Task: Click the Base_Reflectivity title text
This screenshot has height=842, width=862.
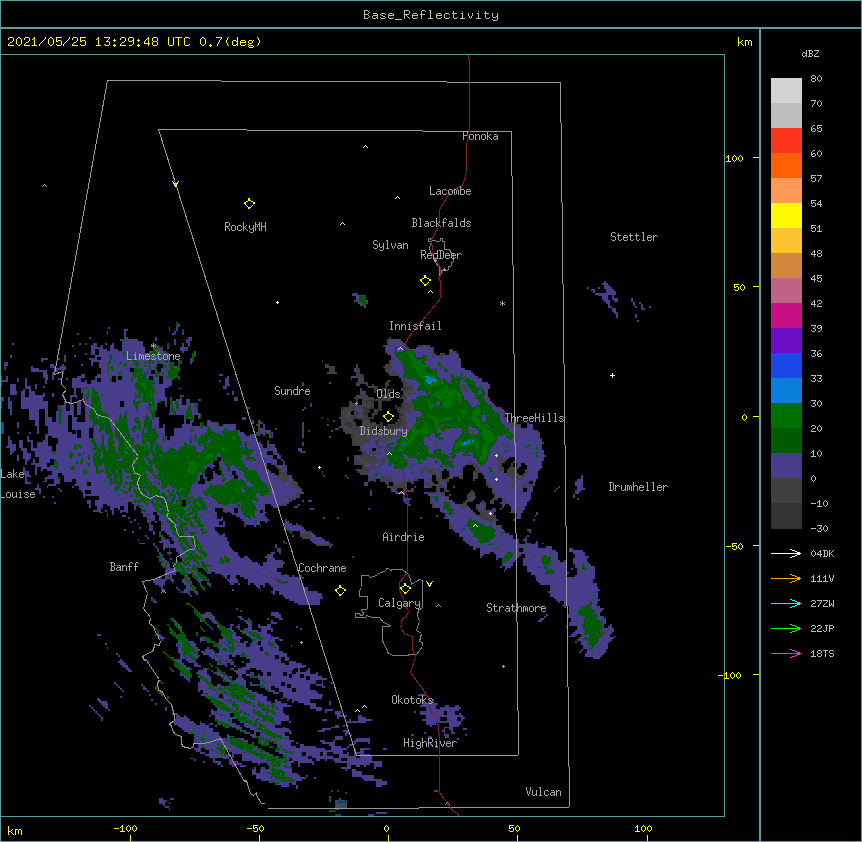Action: coord(431,15)
